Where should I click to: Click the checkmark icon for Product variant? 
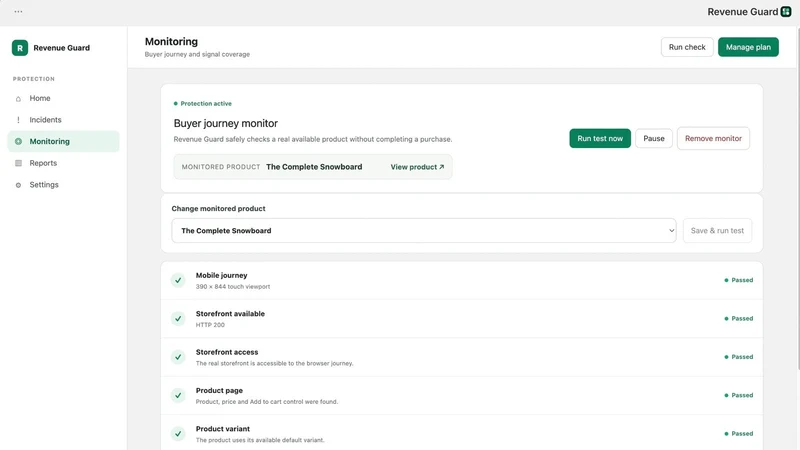coord(178,434)
